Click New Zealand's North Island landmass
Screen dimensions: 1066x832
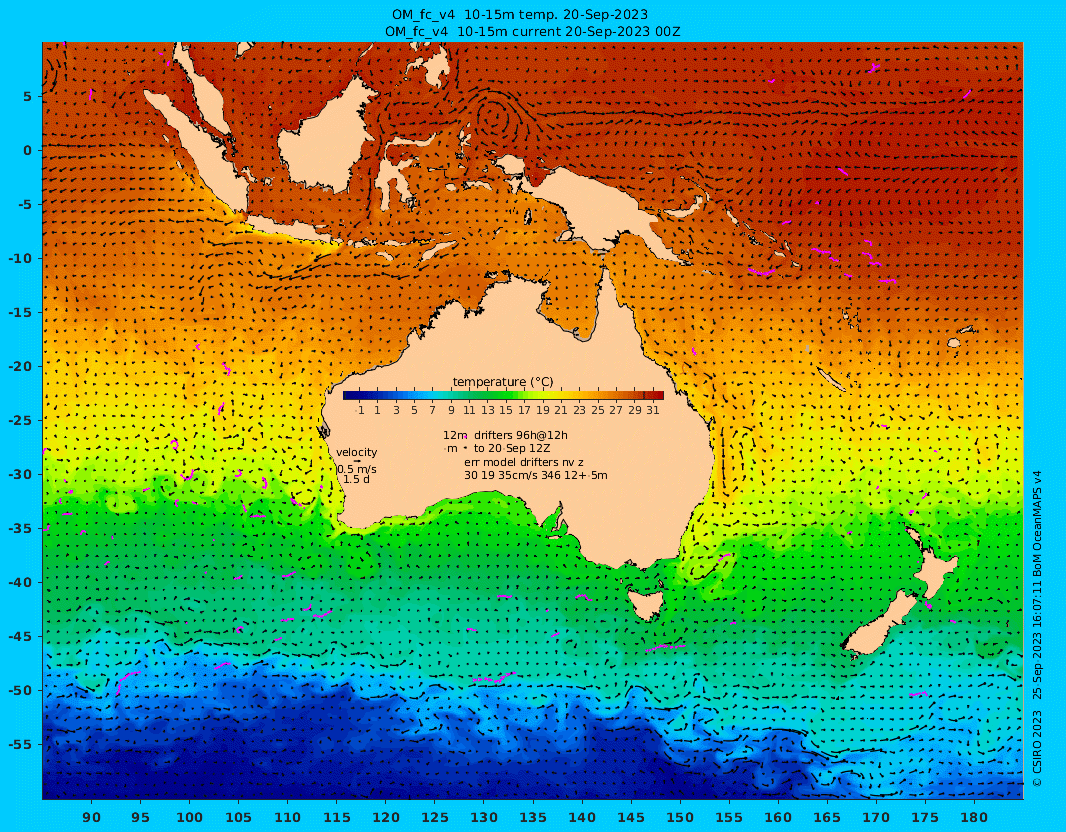pyautogui.click(x=935, y=568)
